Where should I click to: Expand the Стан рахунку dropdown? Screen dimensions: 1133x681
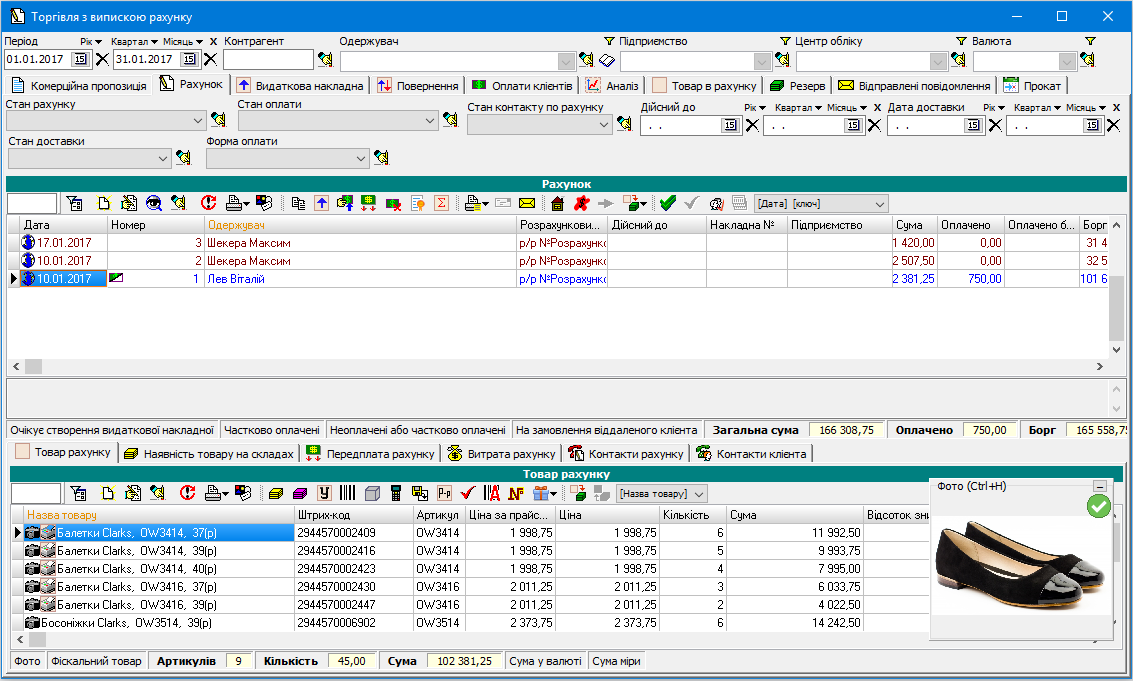pos(197,120)
